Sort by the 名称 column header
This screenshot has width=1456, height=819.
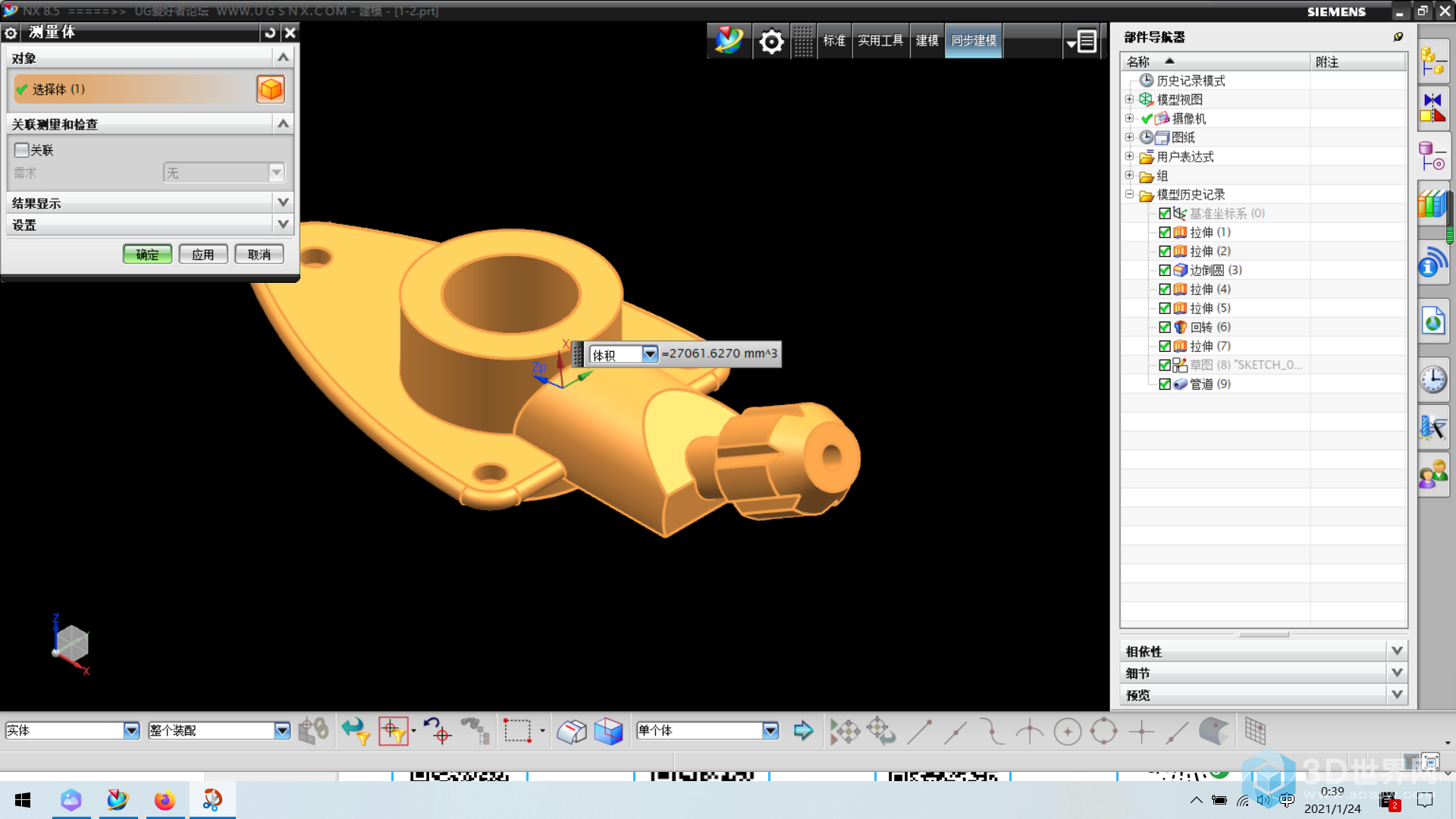coord(1216,61)
